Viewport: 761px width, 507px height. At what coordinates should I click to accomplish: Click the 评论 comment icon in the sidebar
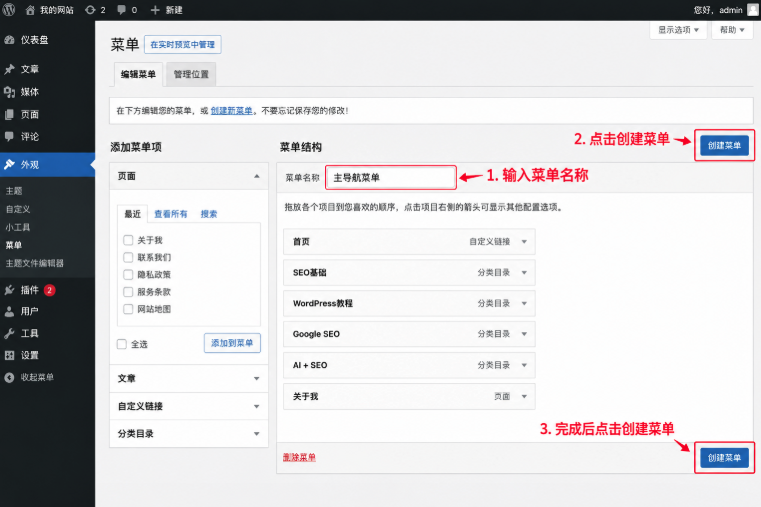tap(9, 137)
